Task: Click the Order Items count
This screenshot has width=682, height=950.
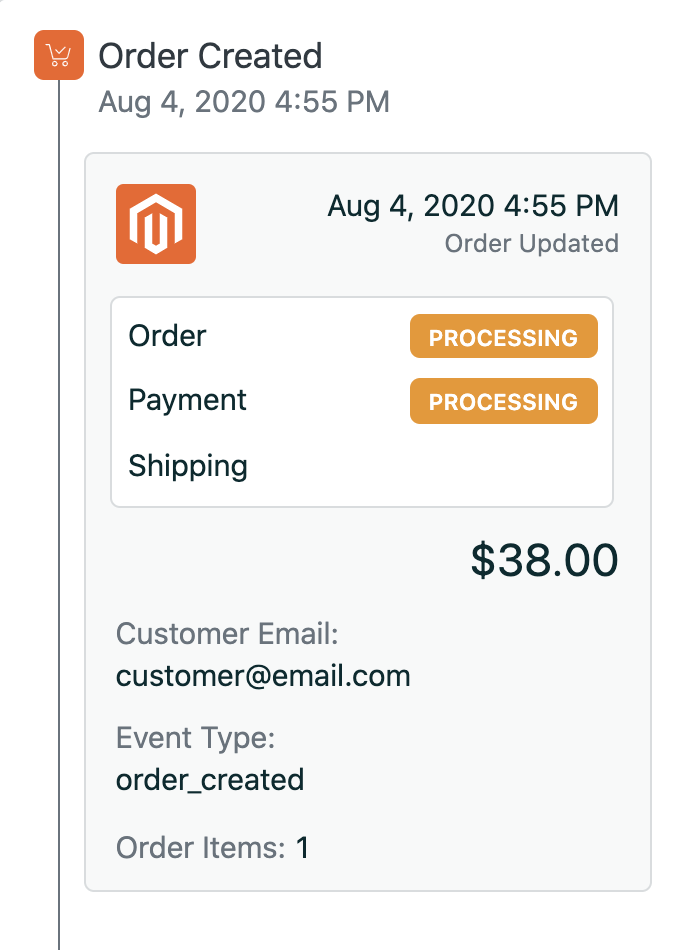Action: coord(302,848)
